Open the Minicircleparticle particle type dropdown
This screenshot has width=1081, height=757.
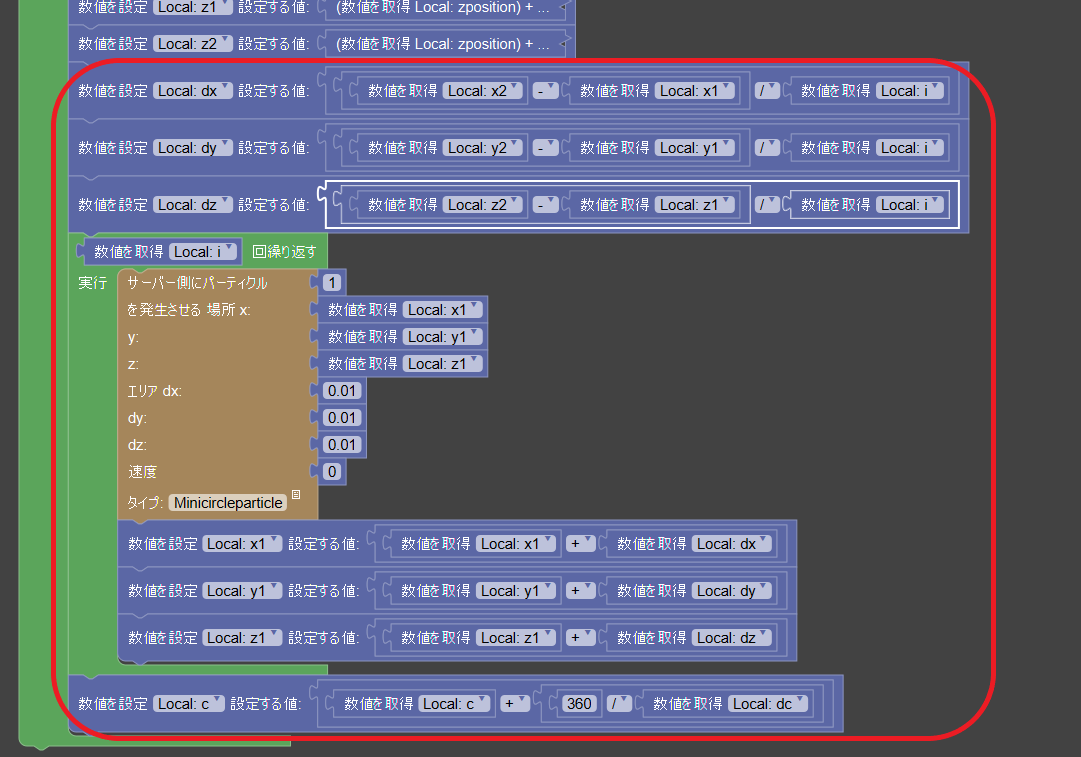226,502
